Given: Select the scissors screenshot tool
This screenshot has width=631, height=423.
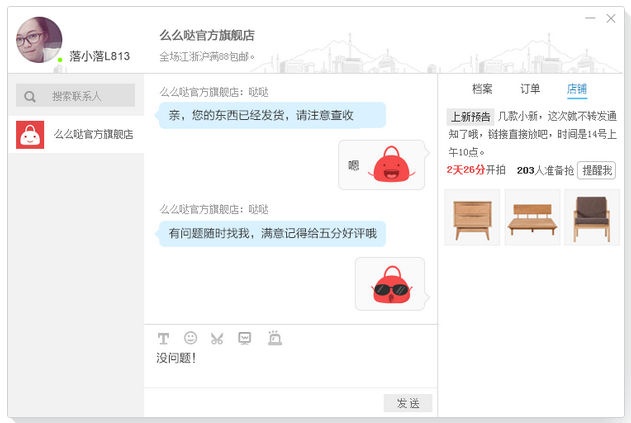Looking at the screenshot, I should point(217,338).
